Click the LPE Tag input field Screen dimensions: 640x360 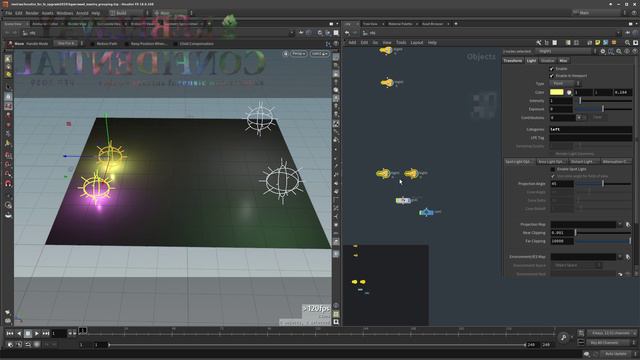pyautogui.click(x=591, y=138)
